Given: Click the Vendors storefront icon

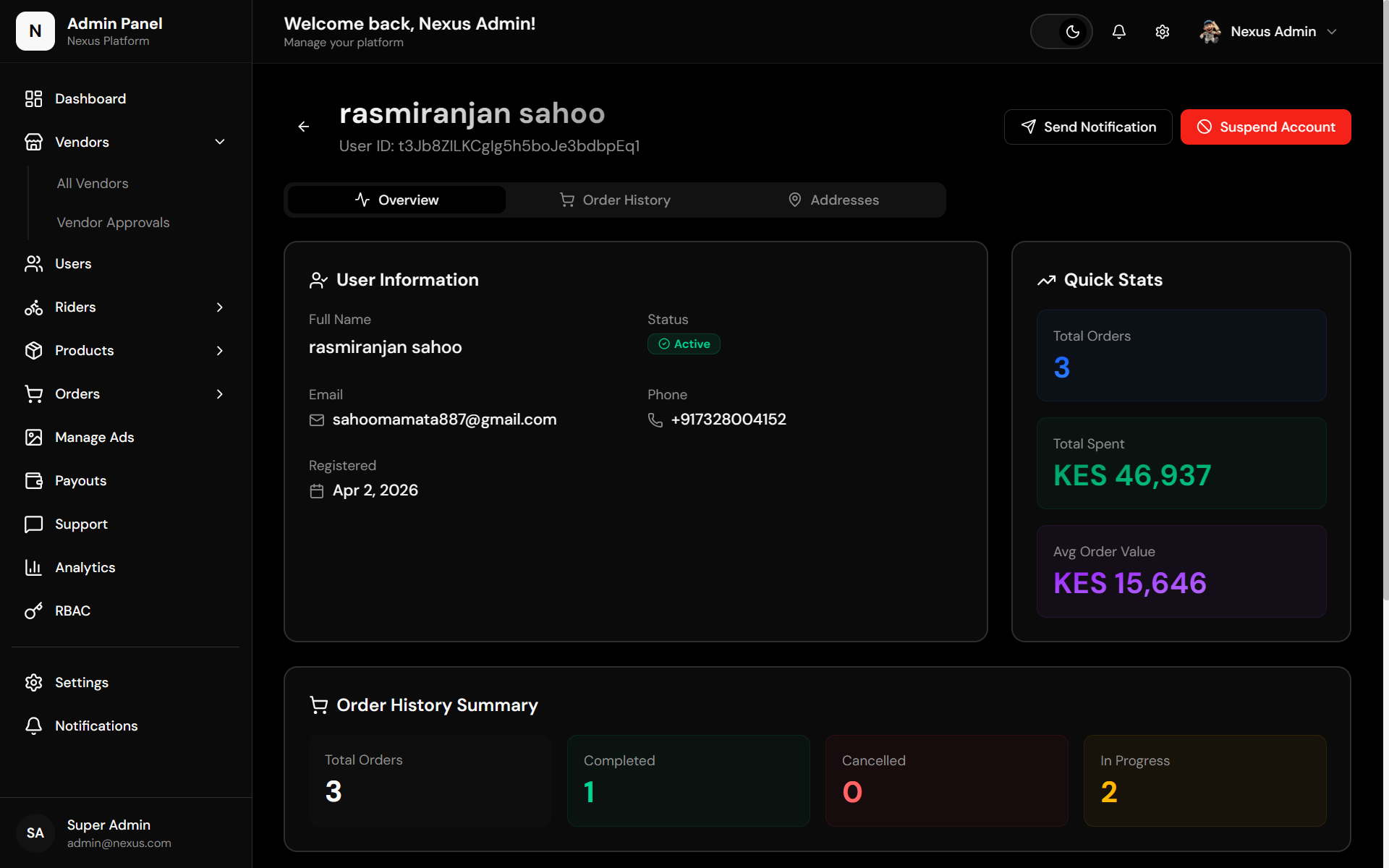Looking at the screenshot, I should [x=34, y=142].
